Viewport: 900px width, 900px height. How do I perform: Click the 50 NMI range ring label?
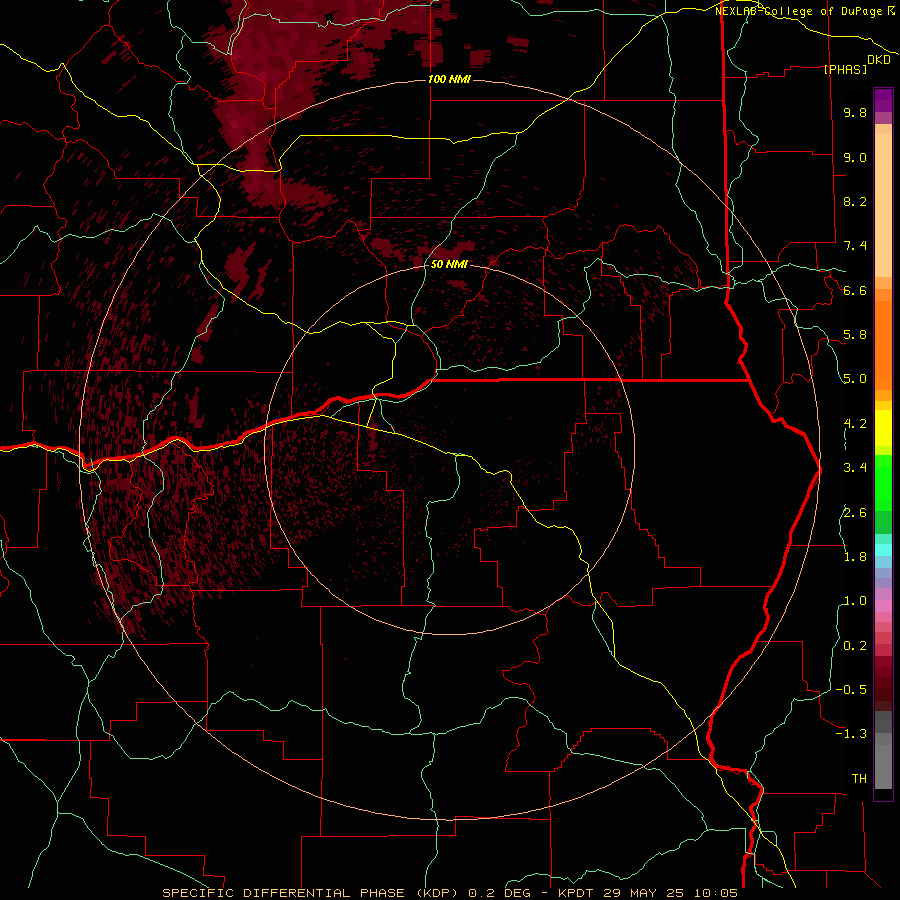(449, 264)
